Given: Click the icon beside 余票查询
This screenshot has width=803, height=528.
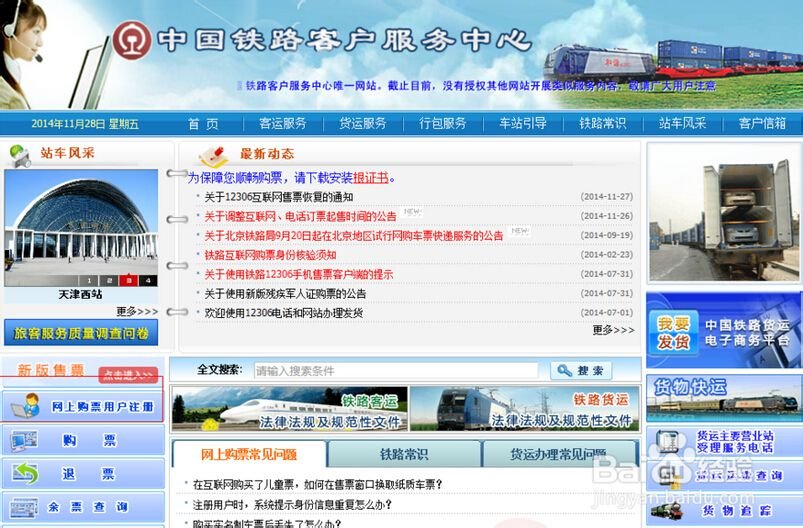Looking at the screenshot, I should pyautogui.click(x=24, y=507).
